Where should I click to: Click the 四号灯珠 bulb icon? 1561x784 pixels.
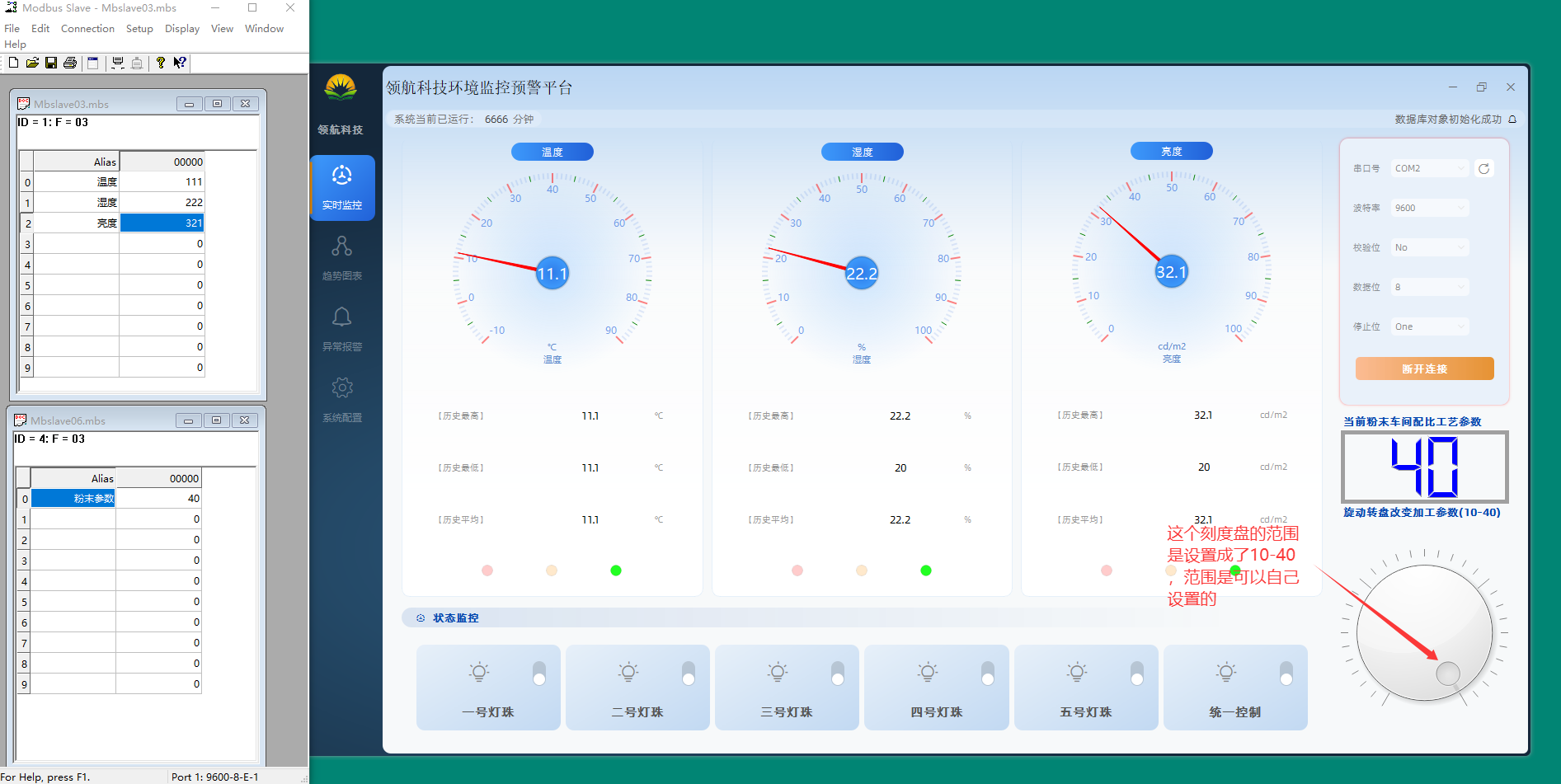coord(928,672)
